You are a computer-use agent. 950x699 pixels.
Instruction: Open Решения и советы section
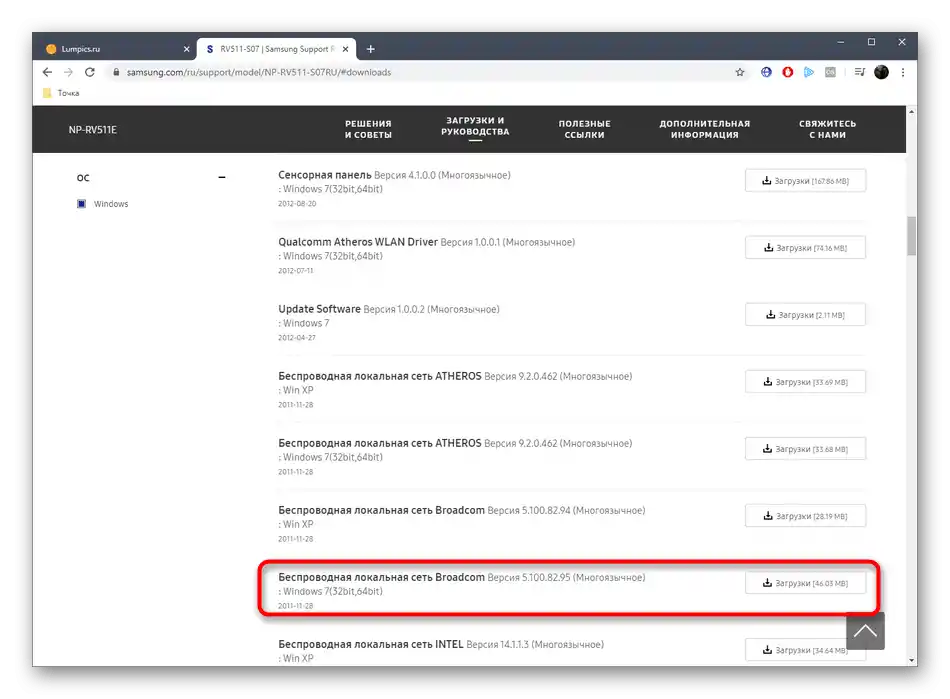click(368, 129)
